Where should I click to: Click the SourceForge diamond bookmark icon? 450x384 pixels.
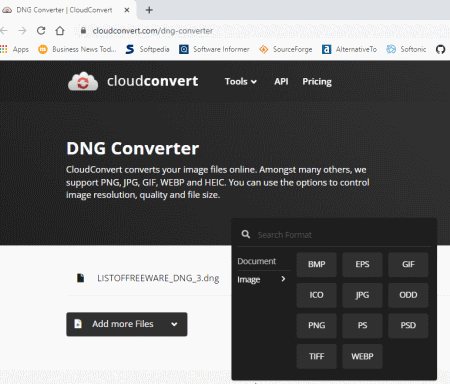[264, 49]
